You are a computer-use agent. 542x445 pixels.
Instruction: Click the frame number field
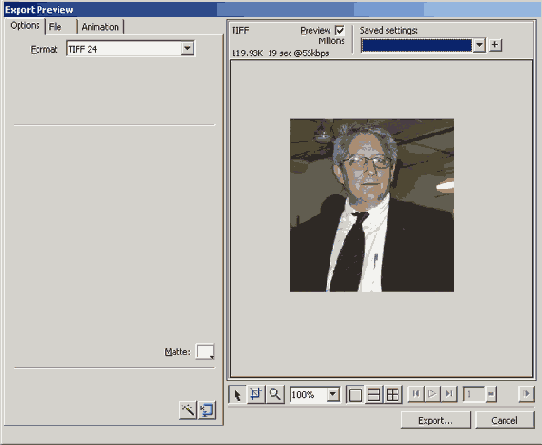(474, 394)
